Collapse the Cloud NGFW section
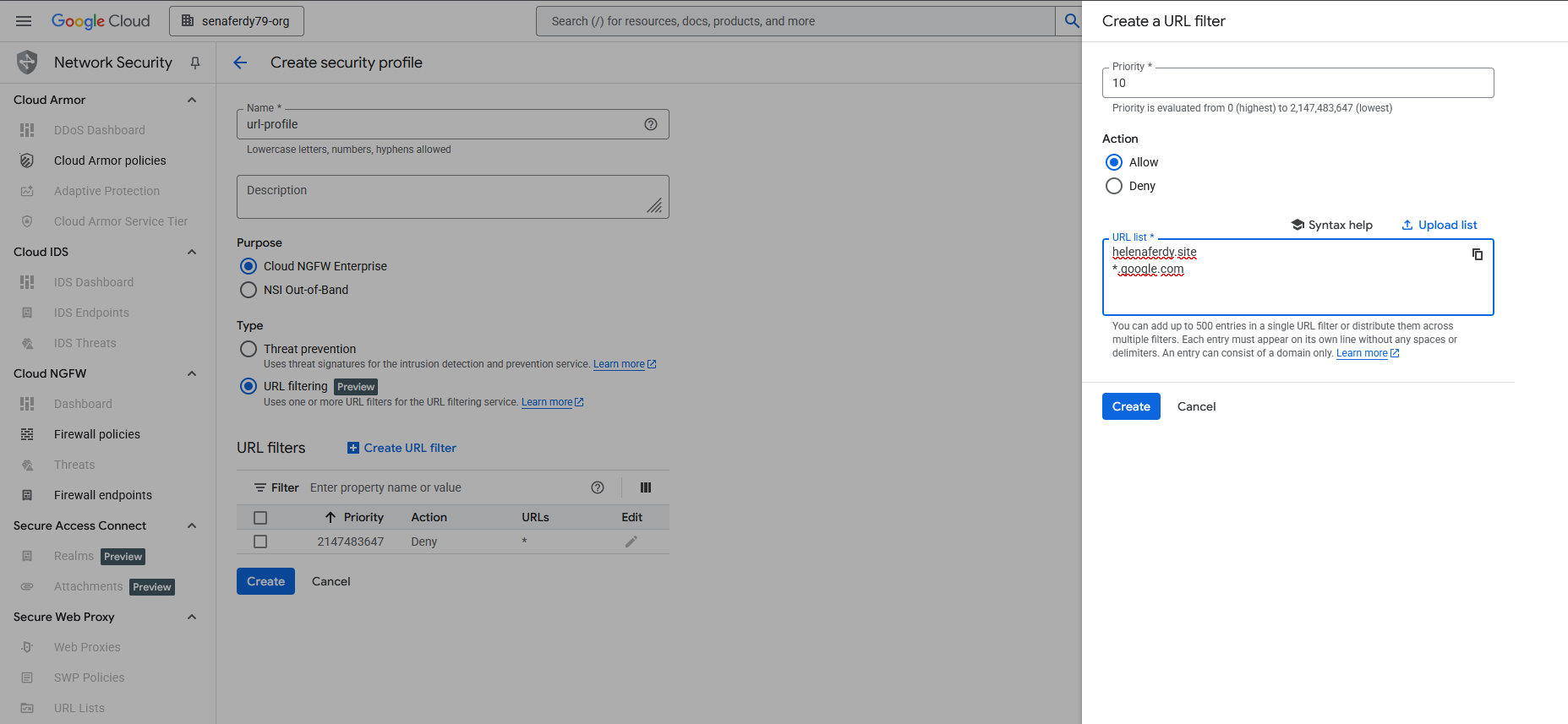 [192, 373]
